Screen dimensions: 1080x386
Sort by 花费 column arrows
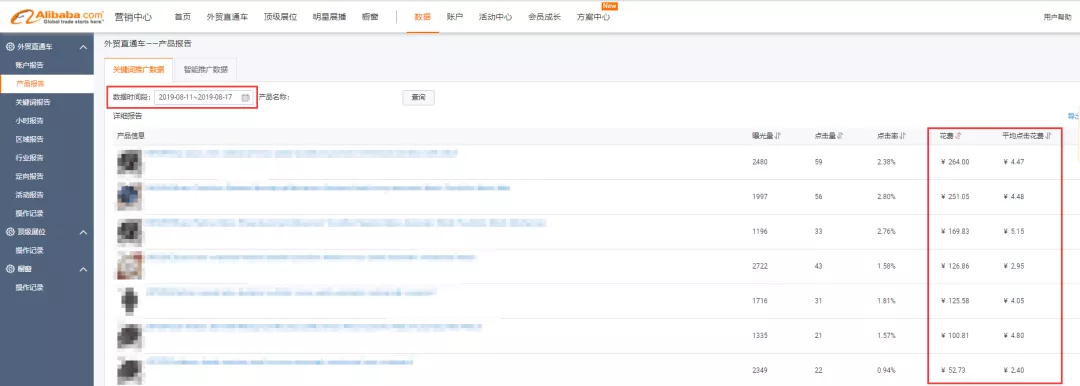coord(958,136)
